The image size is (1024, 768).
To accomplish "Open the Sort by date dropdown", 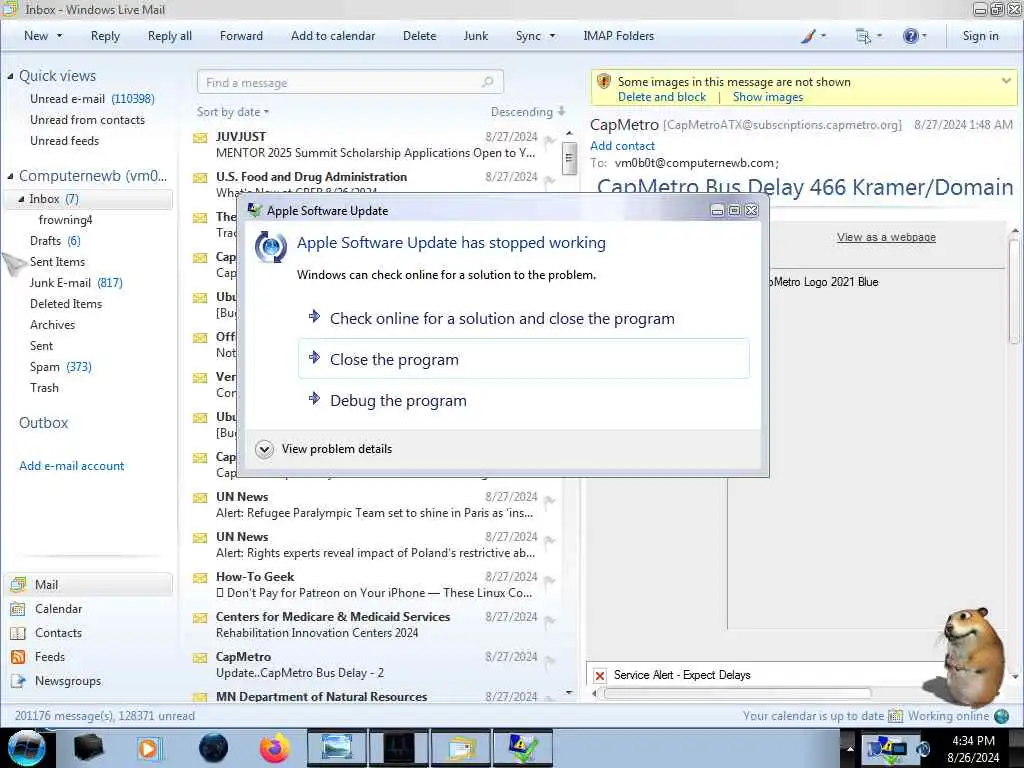I will [232, 112].
